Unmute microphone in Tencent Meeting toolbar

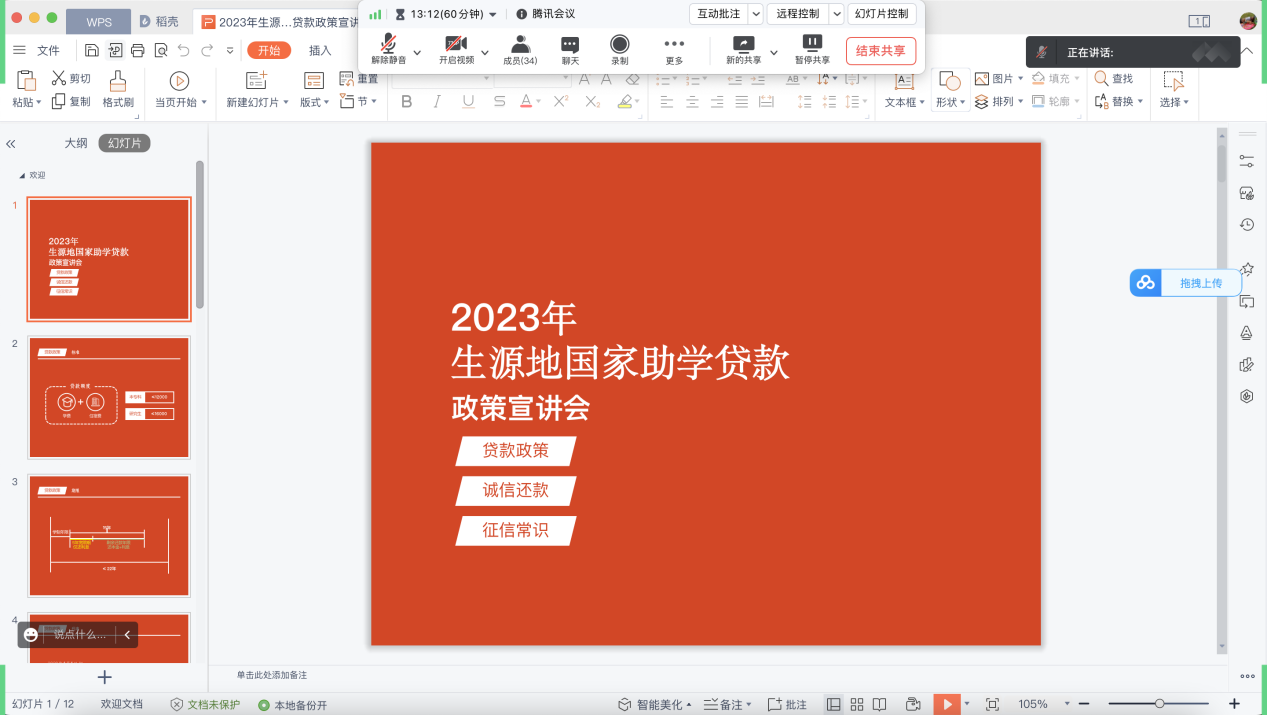coord(388,46)
